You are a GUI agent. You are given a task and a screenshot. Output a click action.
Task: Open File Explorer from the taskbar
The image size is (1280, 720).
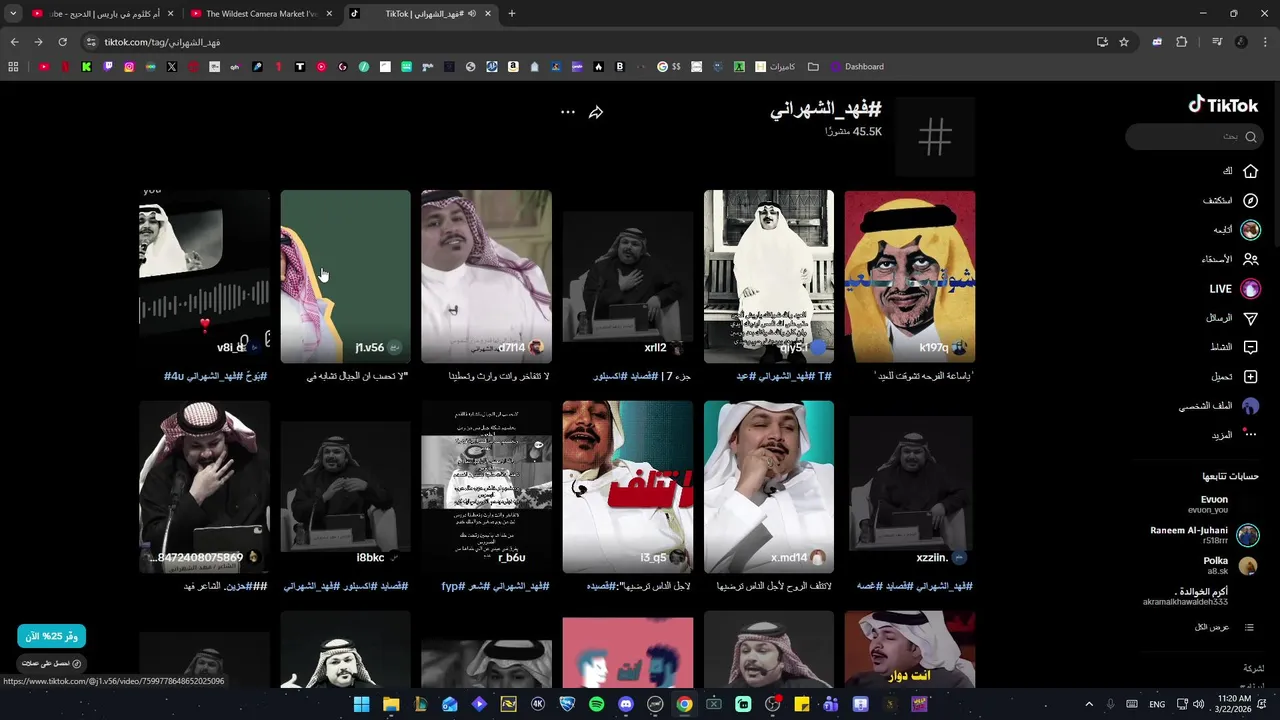point(391,704)
